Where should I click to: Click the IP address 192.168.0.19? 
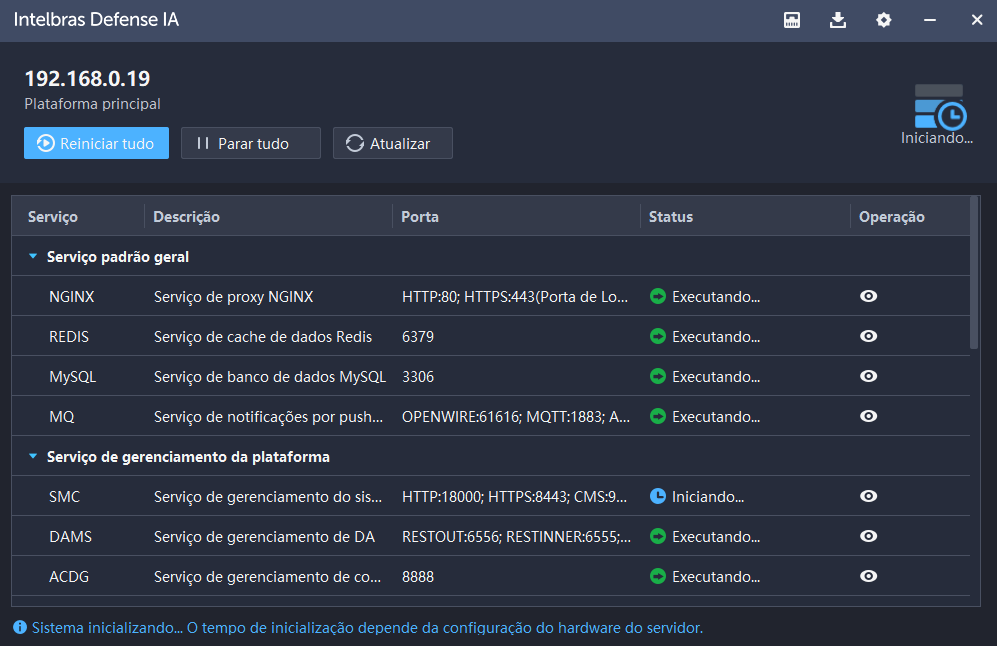[x=87, y=79]
